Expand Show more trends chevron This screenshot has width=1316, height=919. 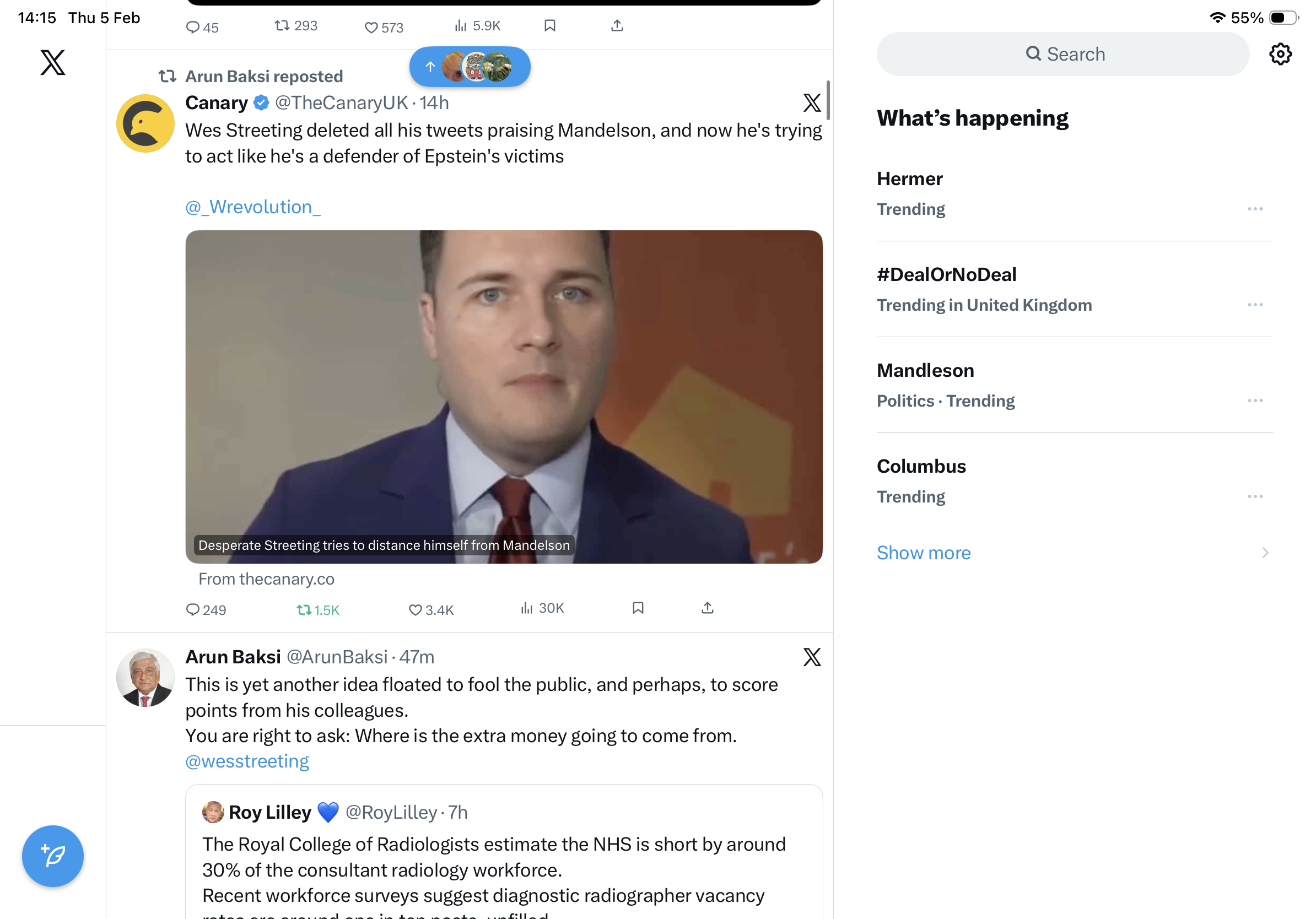pyautogui.click(x=1264, y=553)
